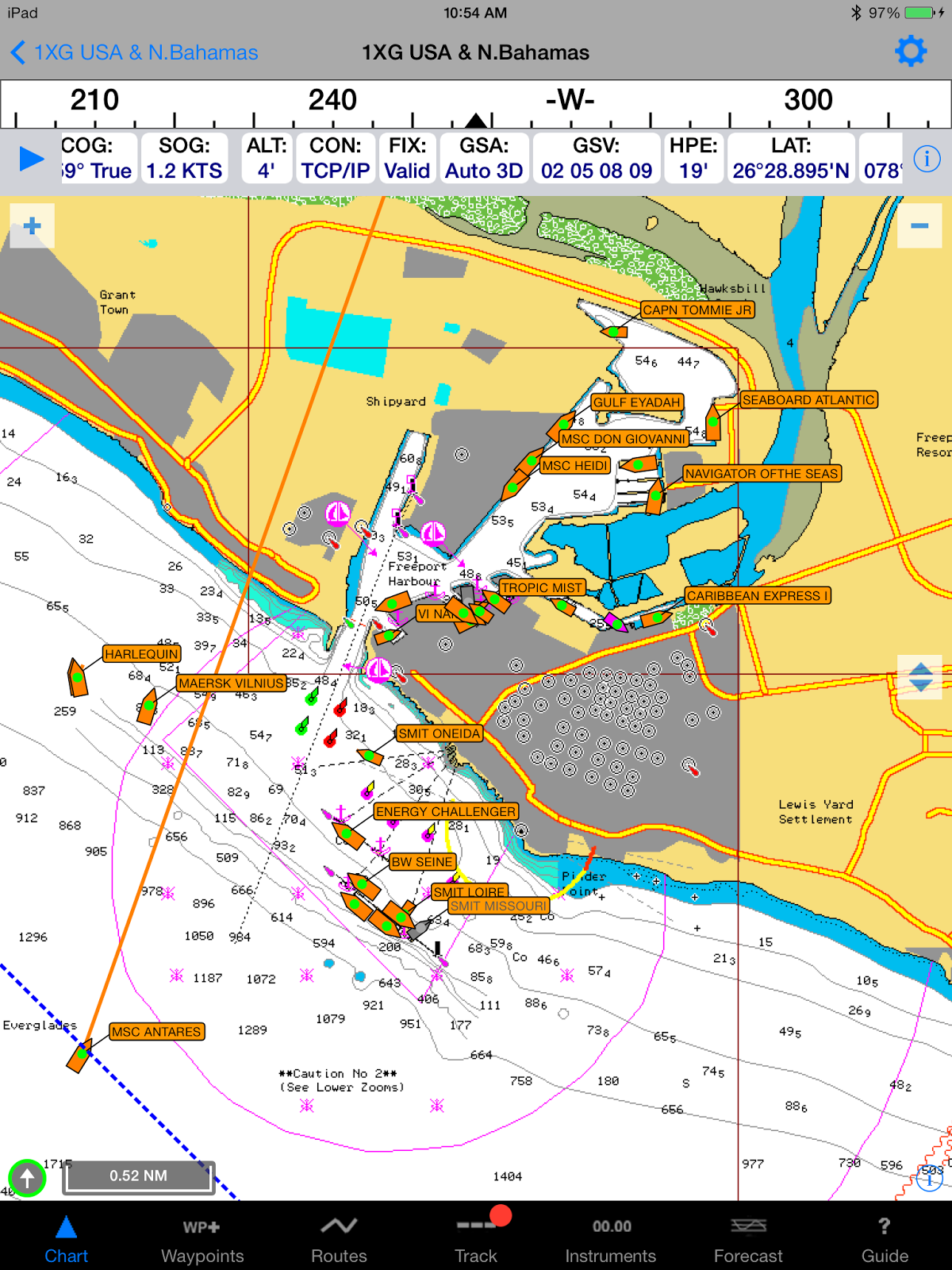This screenshot has width=952, height=1270.
Task: Tap the compass heading tape
Action: pyautogui.click(x=476, y=104)
